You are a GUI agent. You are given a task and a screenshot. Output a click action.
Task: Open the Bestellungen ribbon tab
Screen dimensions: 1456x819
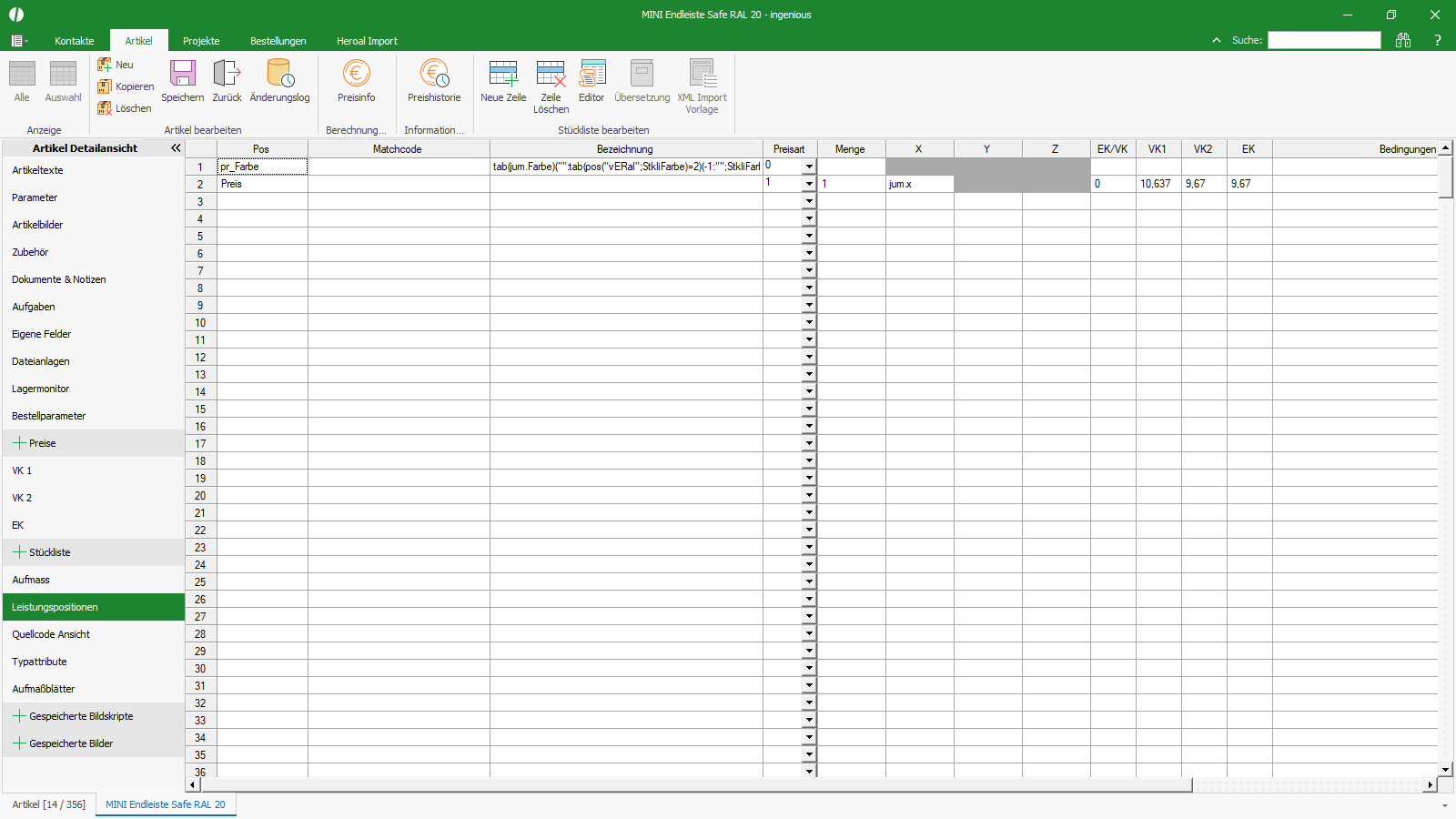pos(278,41)
